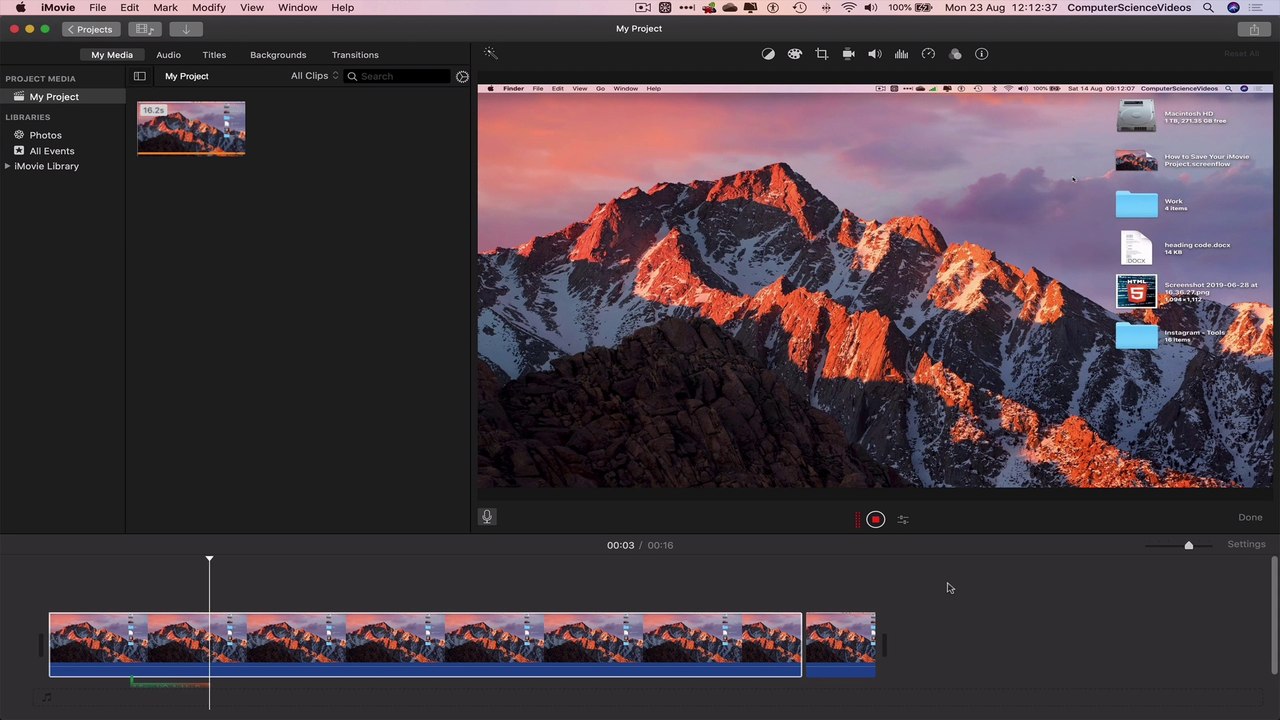Open the stabilization camera tool

(x=848, y=54)
